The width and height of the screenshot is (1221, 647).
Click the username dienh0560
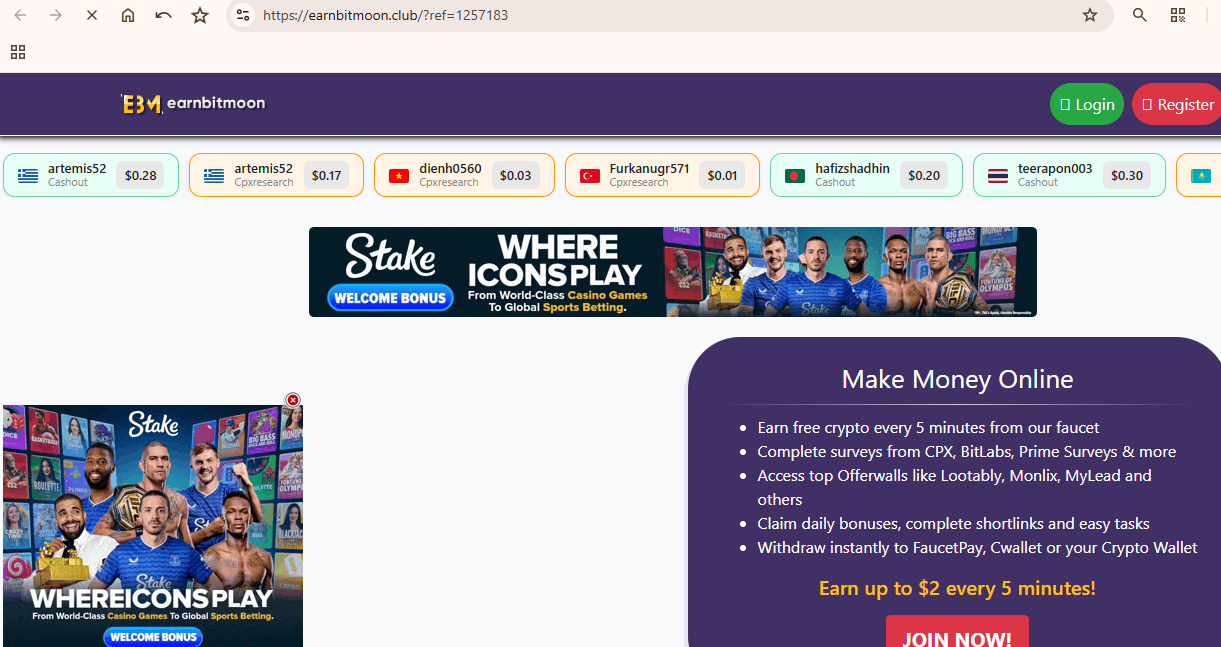point(450,169)
